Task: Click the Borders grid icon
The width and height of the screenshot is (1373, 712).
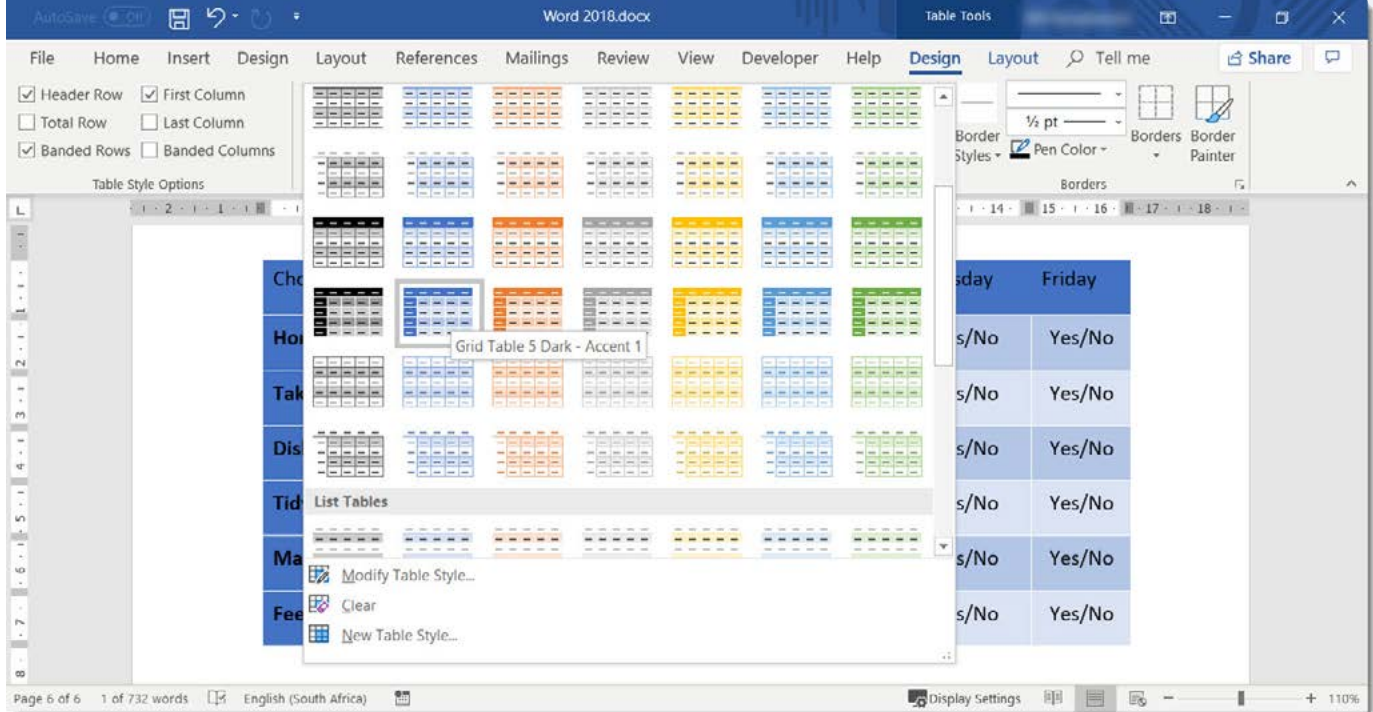Action: (x=1155, y=103)
